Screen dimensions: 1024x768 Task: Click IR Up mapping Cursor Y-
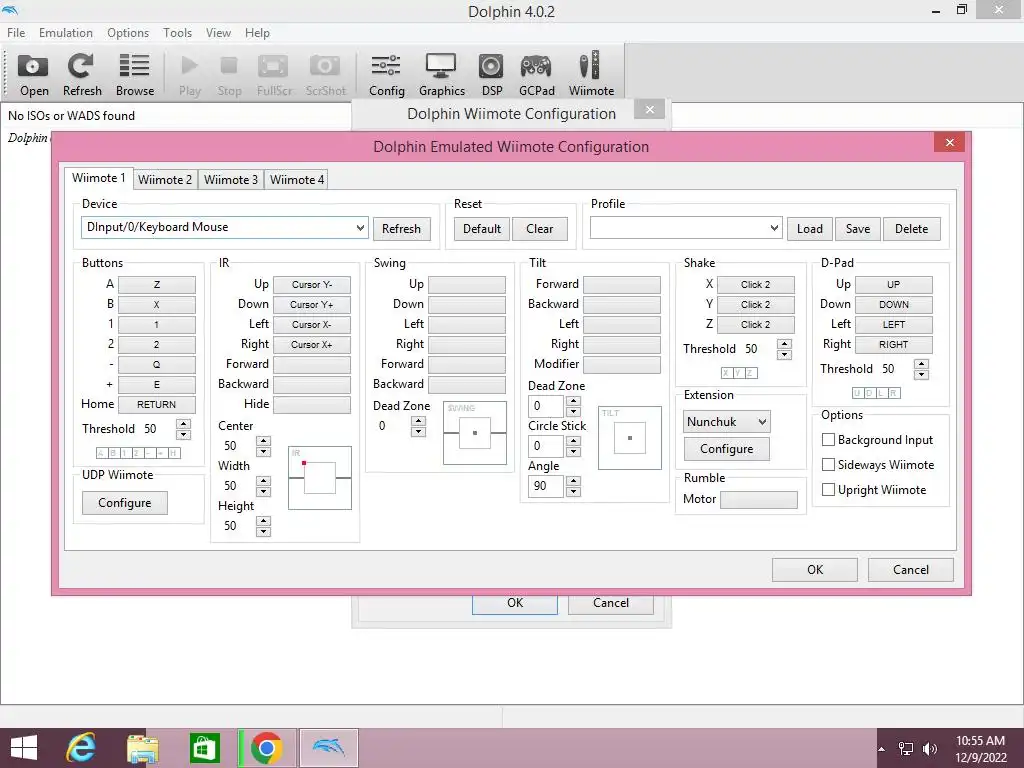point(312,284)
